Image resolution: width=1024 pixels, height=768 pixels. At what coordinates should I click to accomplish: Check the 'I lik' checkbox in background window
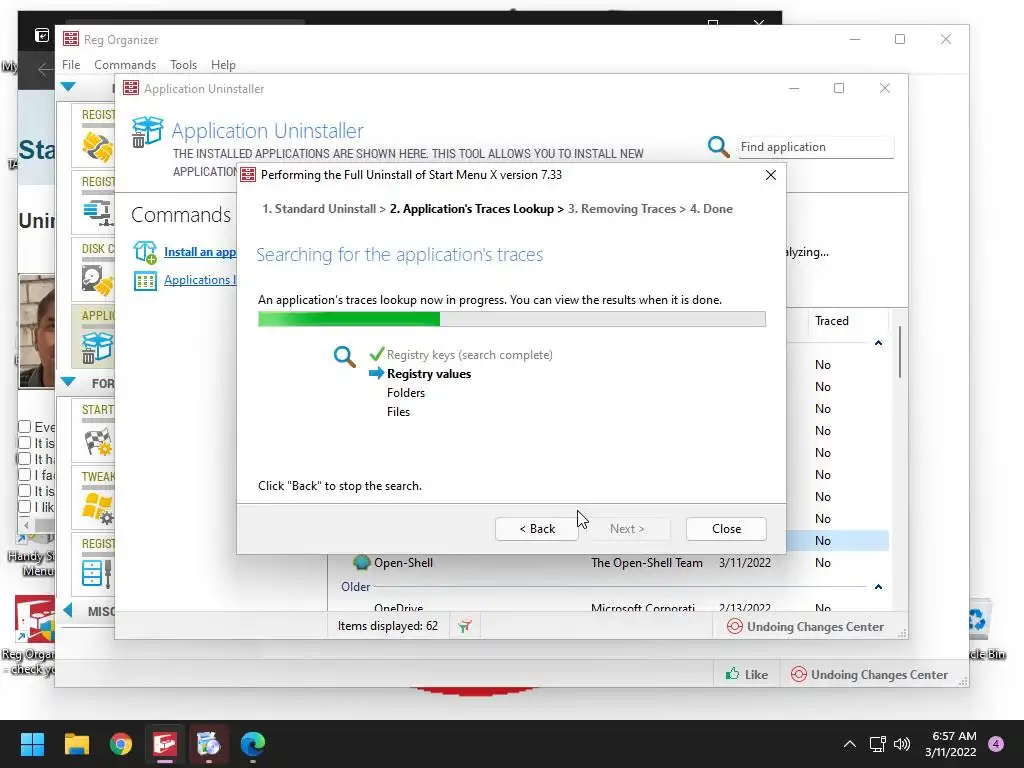[x=25, y=507]
